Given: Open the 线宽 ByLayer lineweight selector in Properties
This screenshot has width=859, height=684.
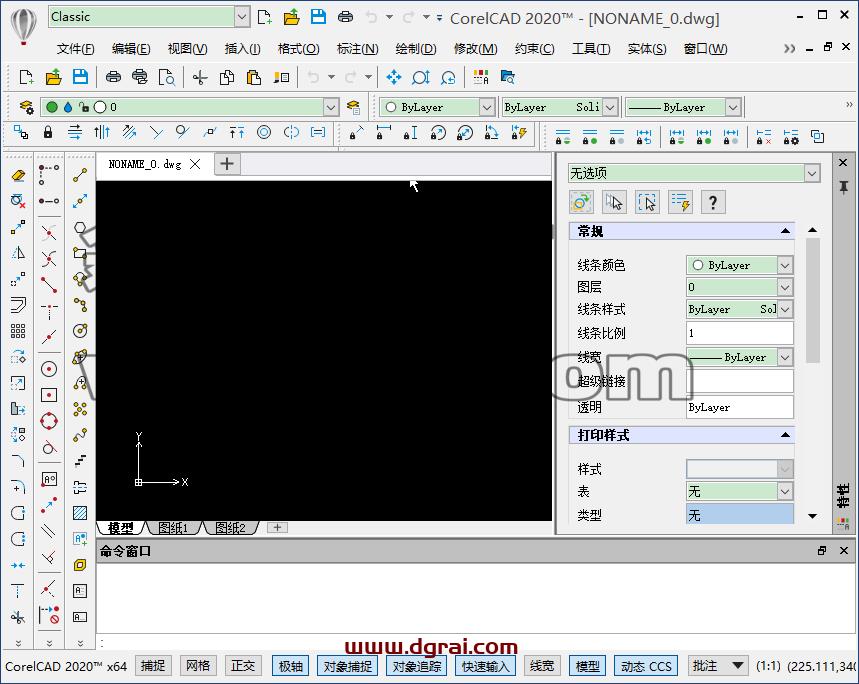Looking at the screenshot, I should [740, 357].
